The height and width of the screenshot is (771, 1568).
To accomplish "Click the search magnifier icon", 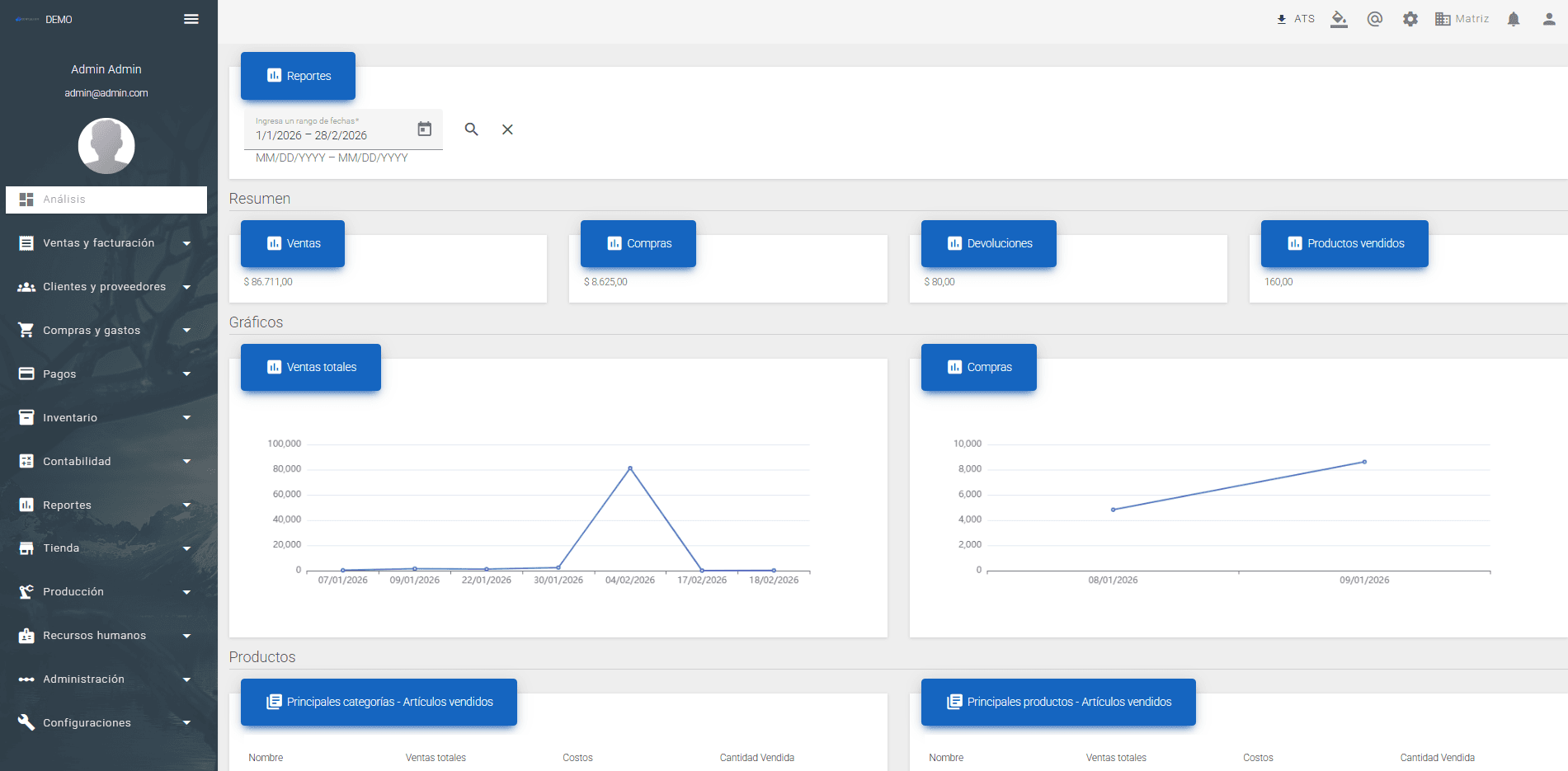I will (x=472, y=129).
